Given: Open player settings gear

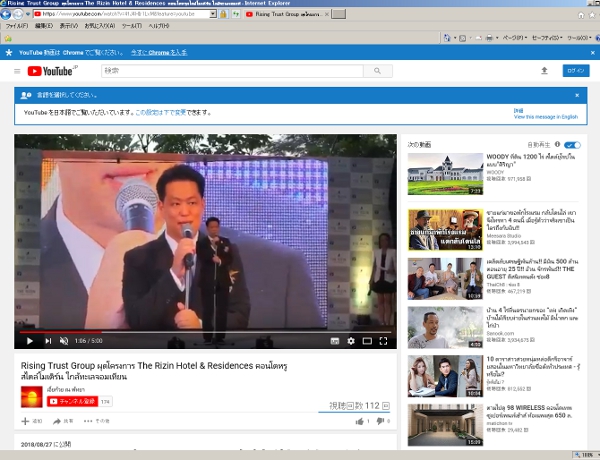Looking at the screenshot, I should click(351, 341).
